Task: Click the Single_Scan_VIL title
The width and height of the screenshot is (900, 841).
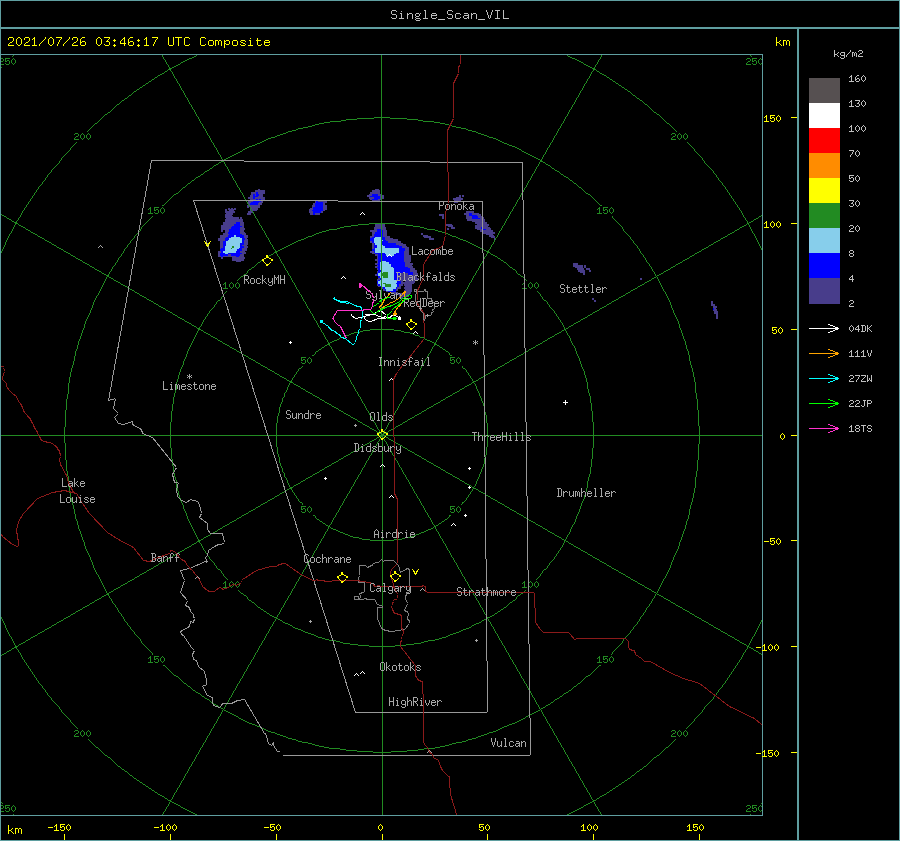Action: pyautogui.click(x=449, y=15)
